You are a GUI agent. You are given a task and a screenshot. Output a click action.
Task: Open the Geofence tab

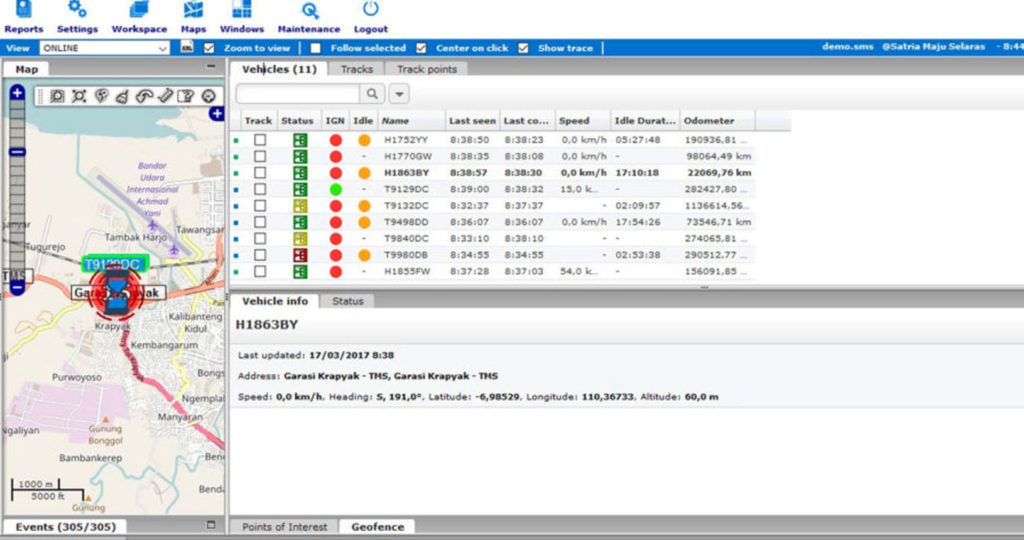pos(376,527)
